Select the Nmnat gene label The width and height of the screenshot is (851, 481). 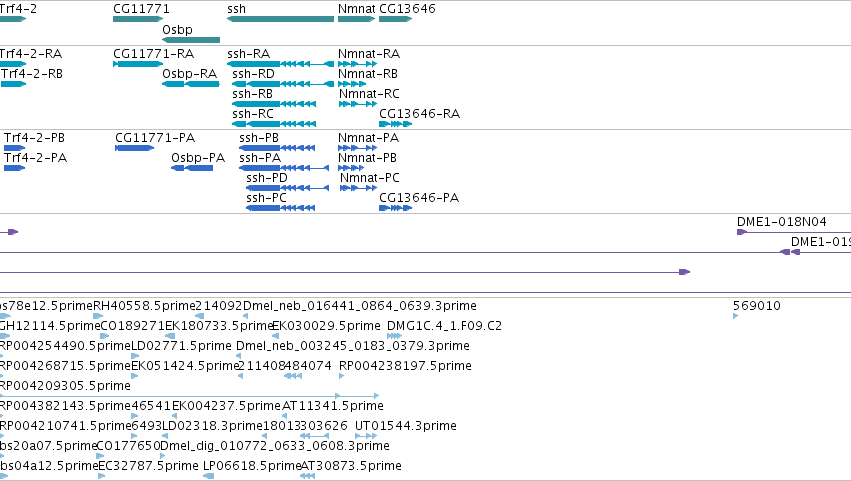tap(356, 9)
